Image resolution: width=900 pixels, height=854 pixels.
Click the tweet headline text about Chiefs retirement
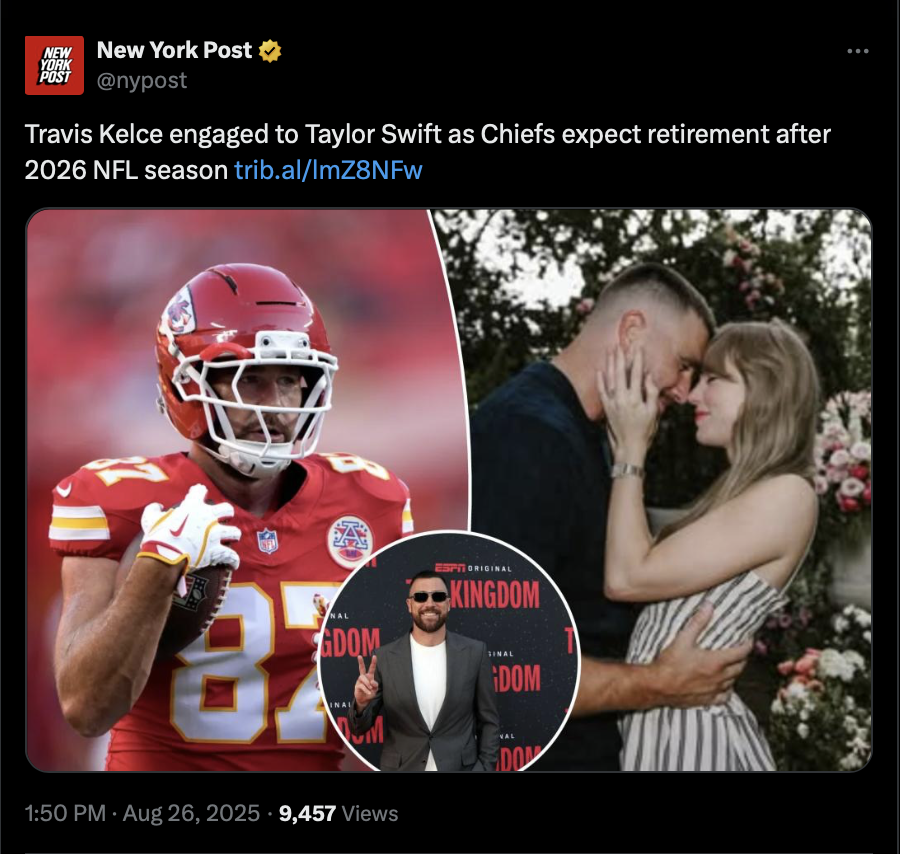pos(428,152)
